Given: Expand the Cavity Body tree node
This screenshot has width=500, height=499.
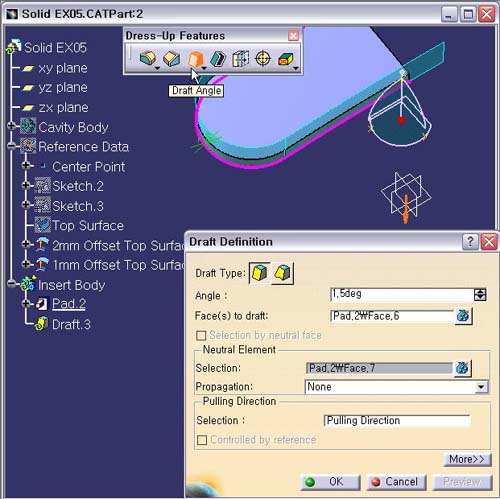Looking at the screenshot, I should [x=11, y=126].
